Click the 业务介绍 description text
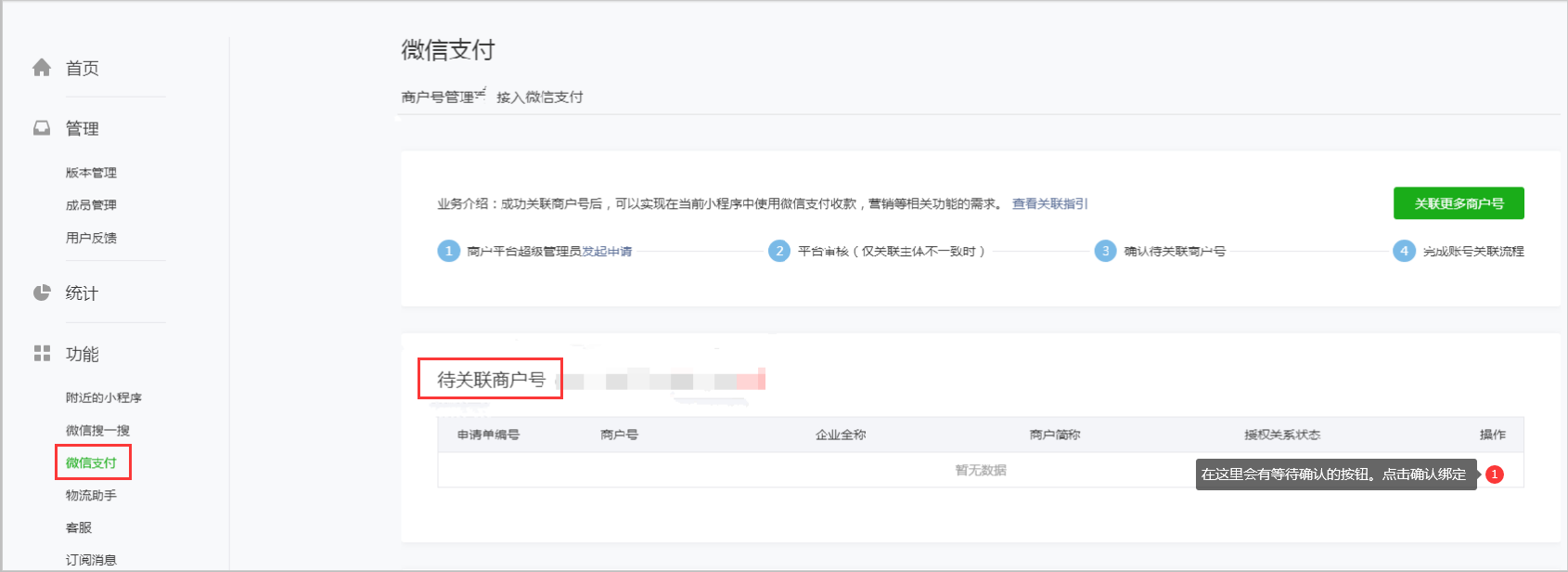The height and width of the screenshot is (572, 1568). 719,203
